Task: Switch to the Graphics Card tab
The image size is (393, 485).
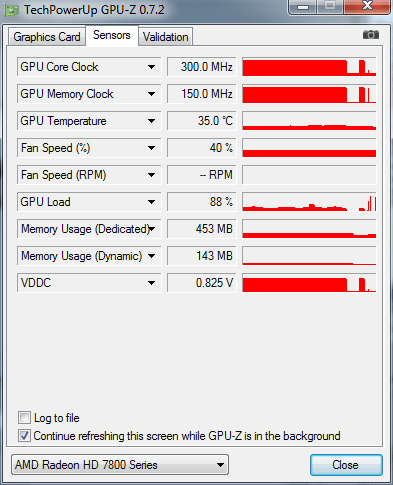Action: click(x=47, y=37)
